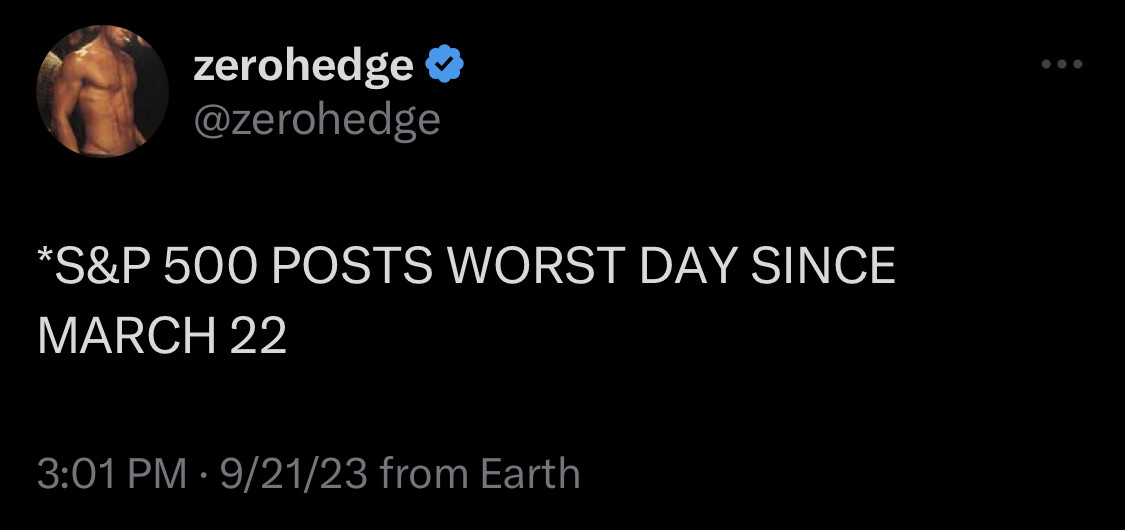Screen dimensions: 1125x530
Task: Open the three-dot more options menu
Action: click(x=1061, y=65)
